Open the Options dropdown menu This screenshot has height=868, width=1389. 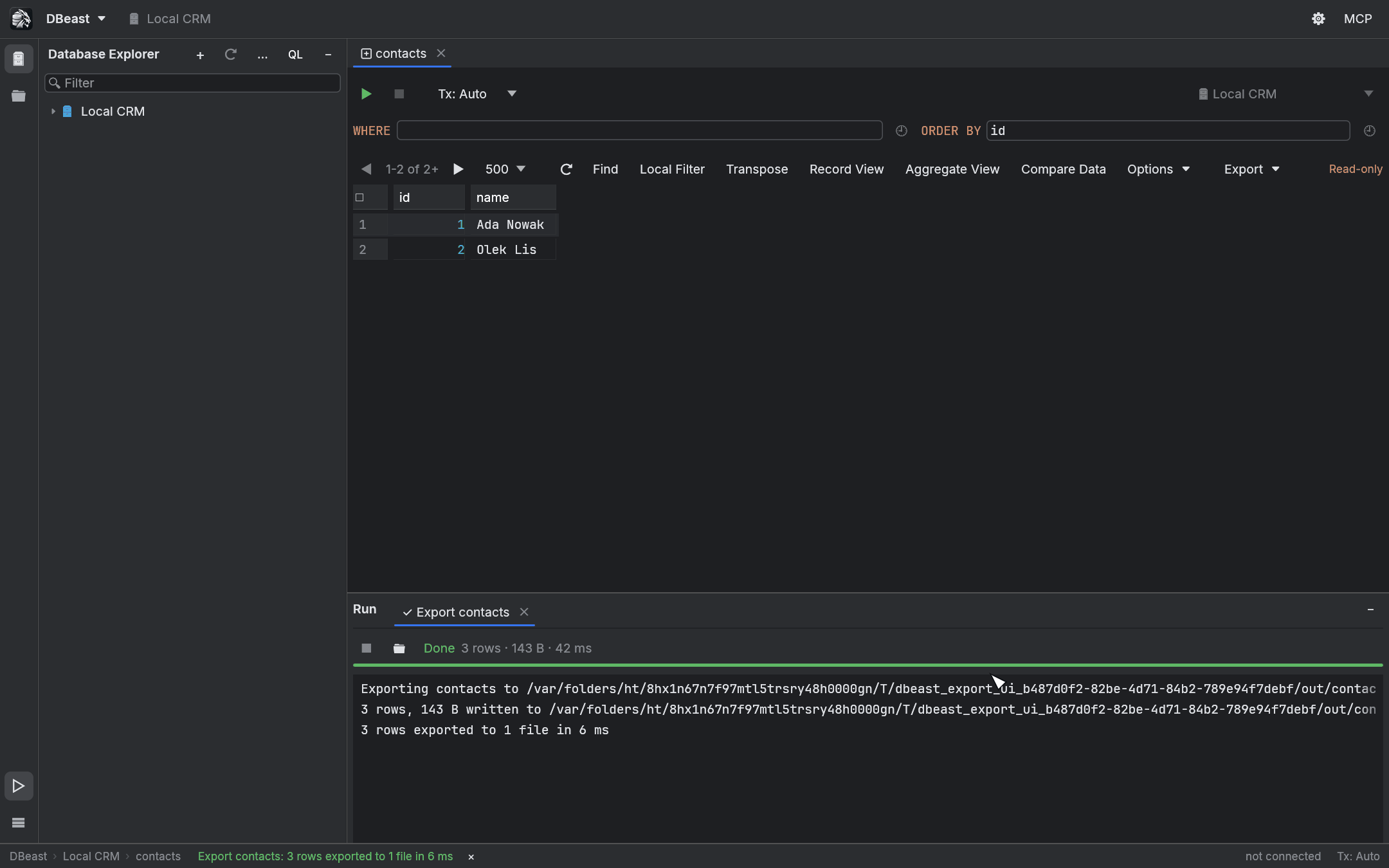[1158, 169]
